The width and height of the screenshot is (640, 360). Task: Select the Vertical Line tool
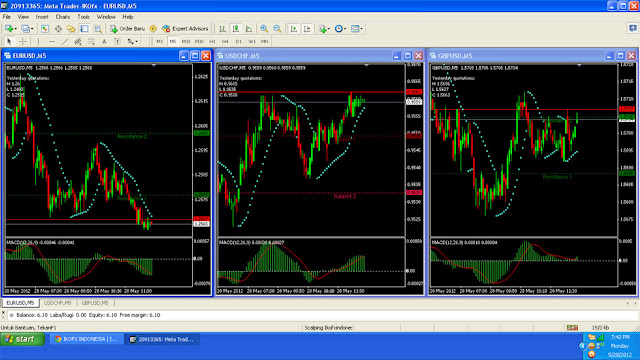click(x=38, y=41)
